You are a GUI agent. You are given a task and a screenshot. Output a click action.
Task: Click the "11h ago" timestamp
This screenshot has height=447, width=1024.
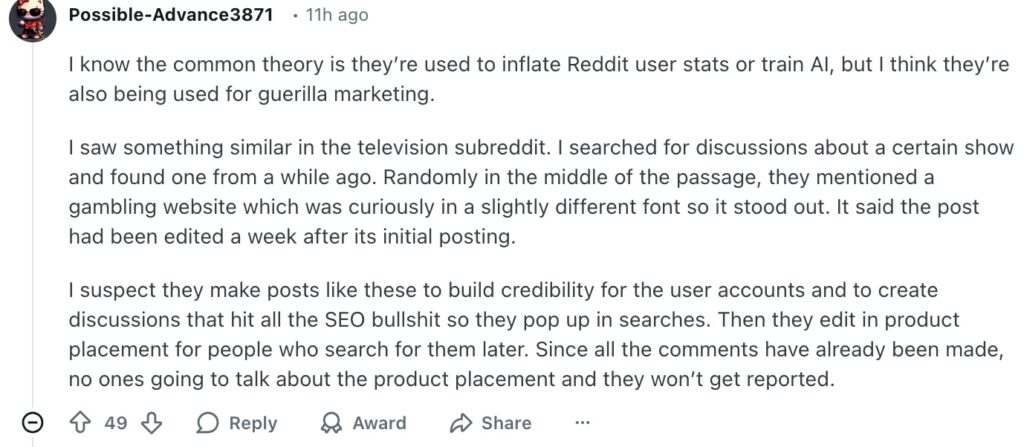[x=337, y=15]
